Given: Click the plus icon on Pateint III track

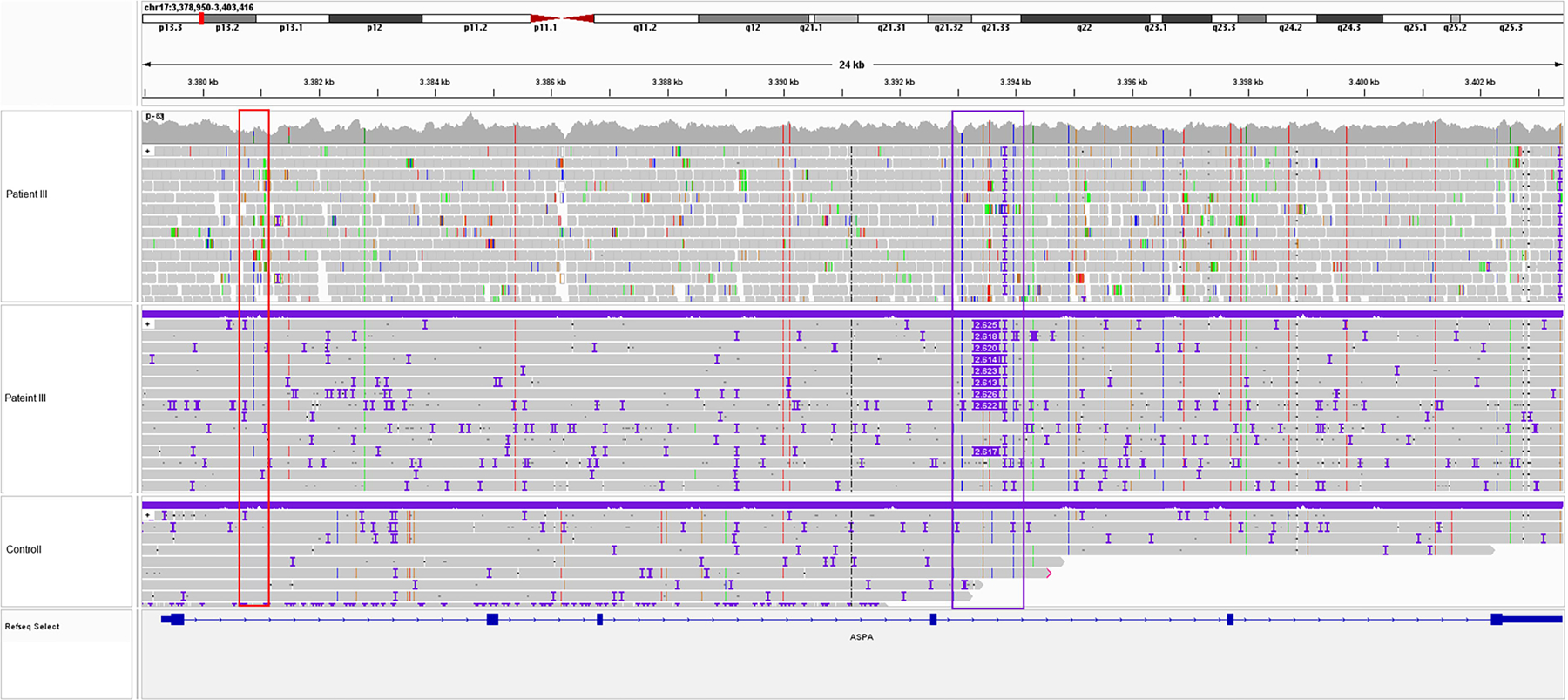Looking at the screenshot, I should point(148,324).
